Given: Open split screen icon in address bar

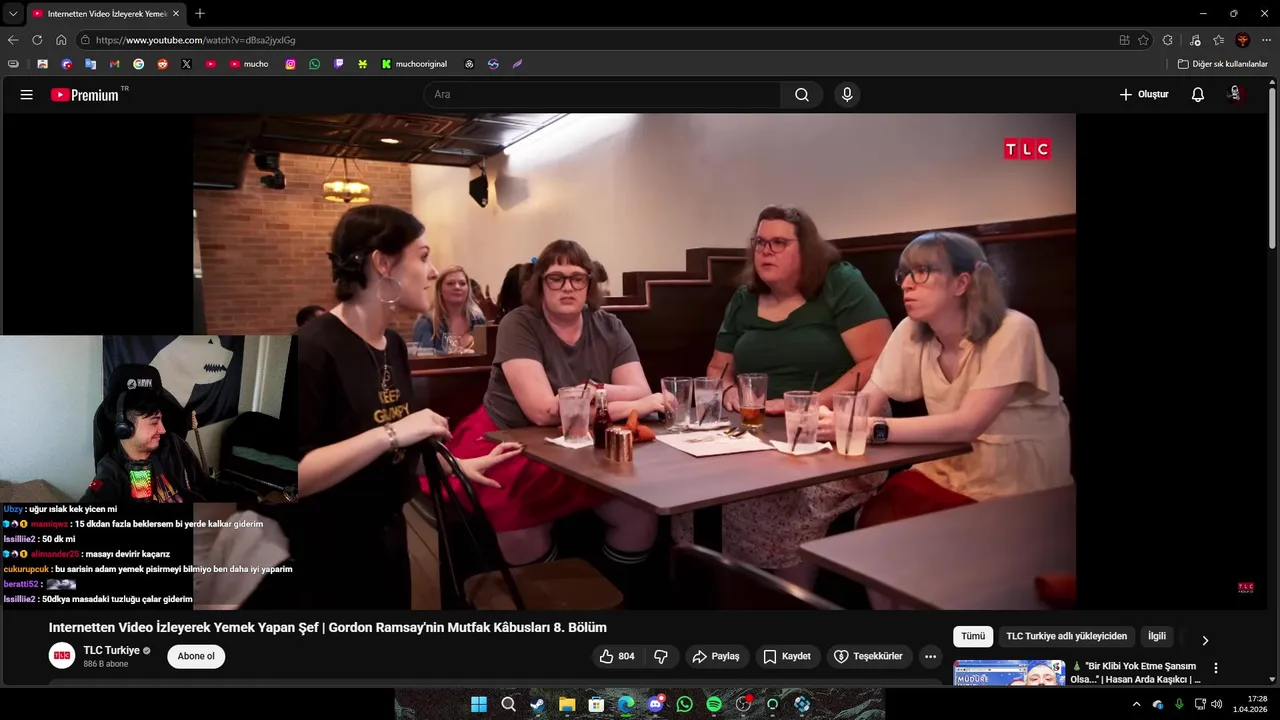Looking at the screenshot, I should coord(1124,40).
